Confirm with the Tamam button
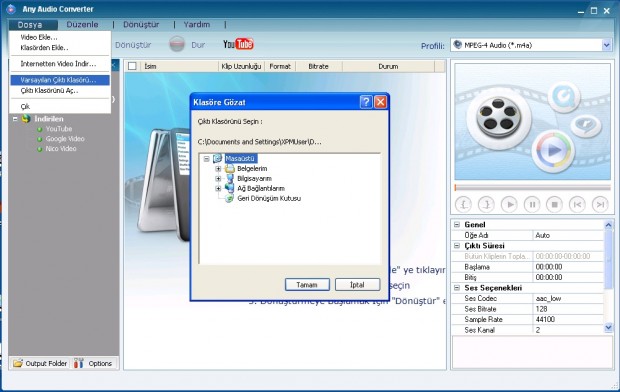The height and width of the screenshot is (392, 620). tap(307, 284)
